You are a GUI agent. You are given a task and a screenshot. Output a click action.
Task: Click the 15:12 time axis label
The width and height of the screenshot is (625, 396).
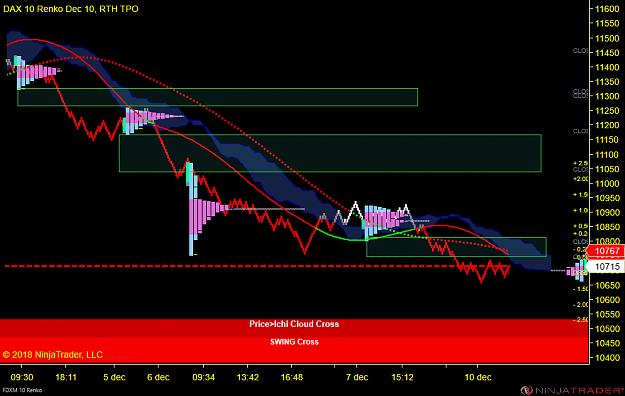[x=402, y=377]
